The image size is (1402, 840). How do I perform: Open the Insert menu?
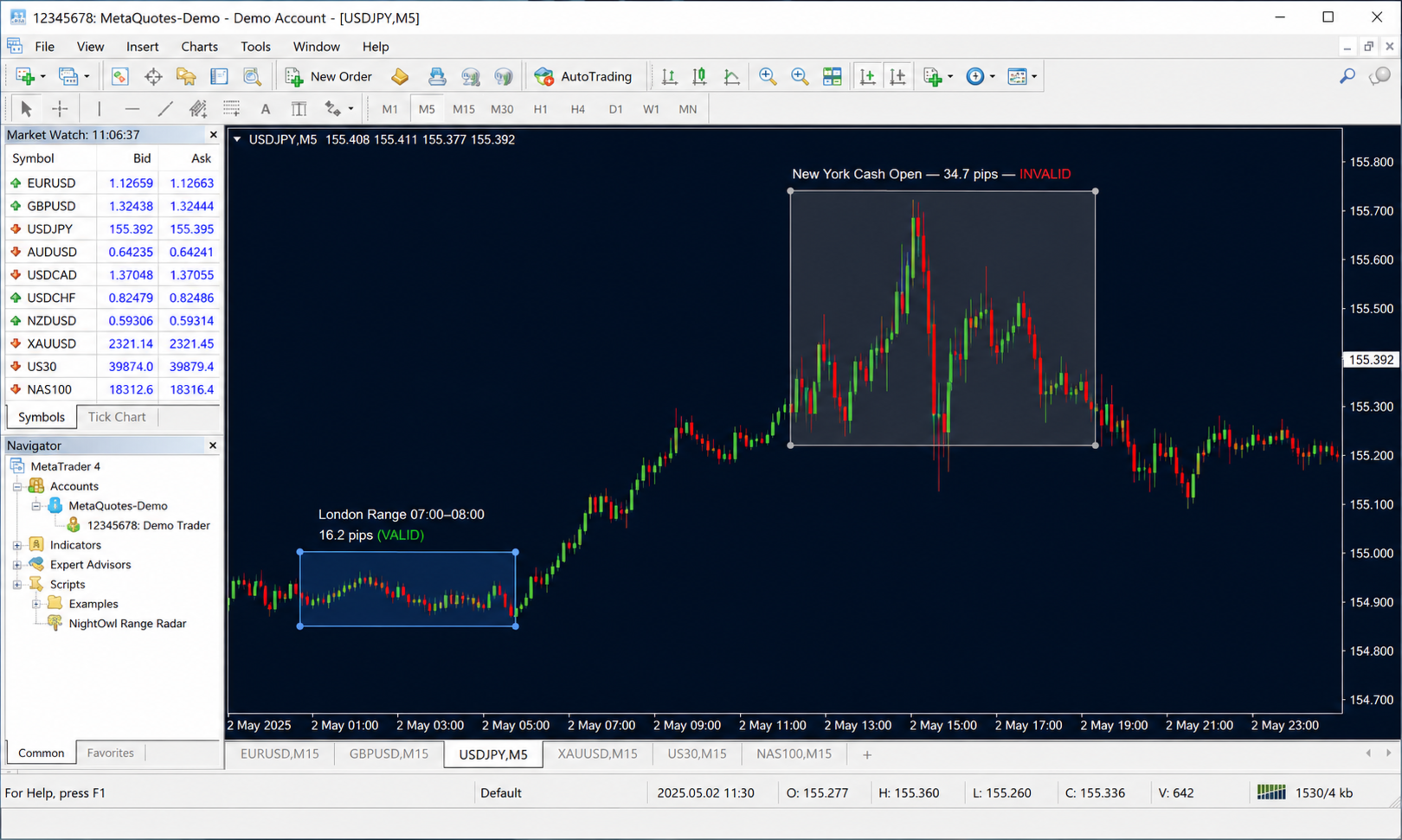(142, 47)
